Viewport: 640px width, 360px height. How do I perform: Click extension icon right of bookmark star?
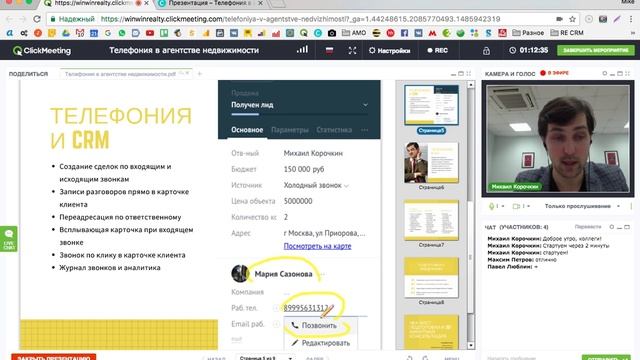point(589,19)
